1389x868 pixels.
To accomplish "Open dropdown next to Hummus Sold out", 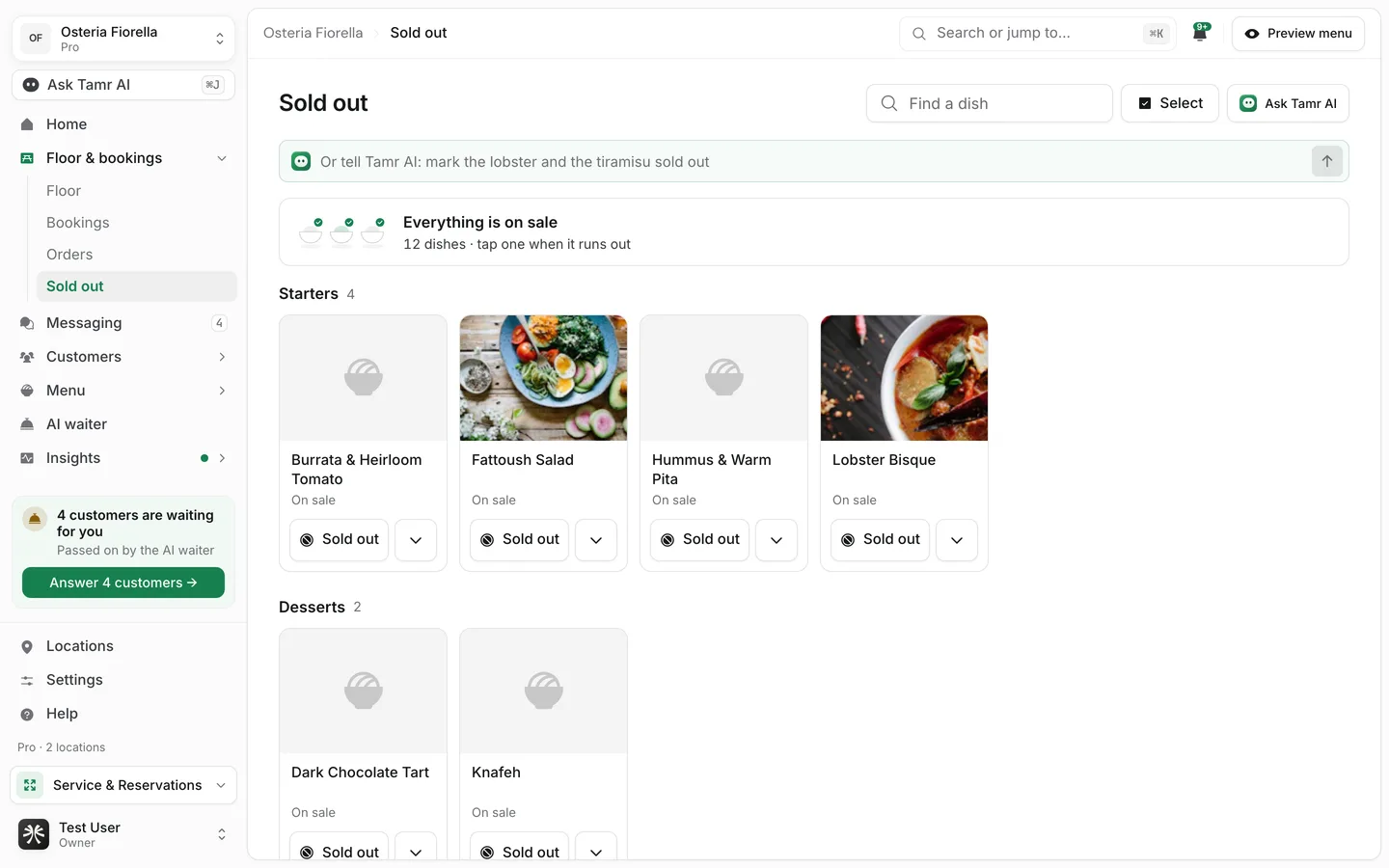I will tap(776, 540).
